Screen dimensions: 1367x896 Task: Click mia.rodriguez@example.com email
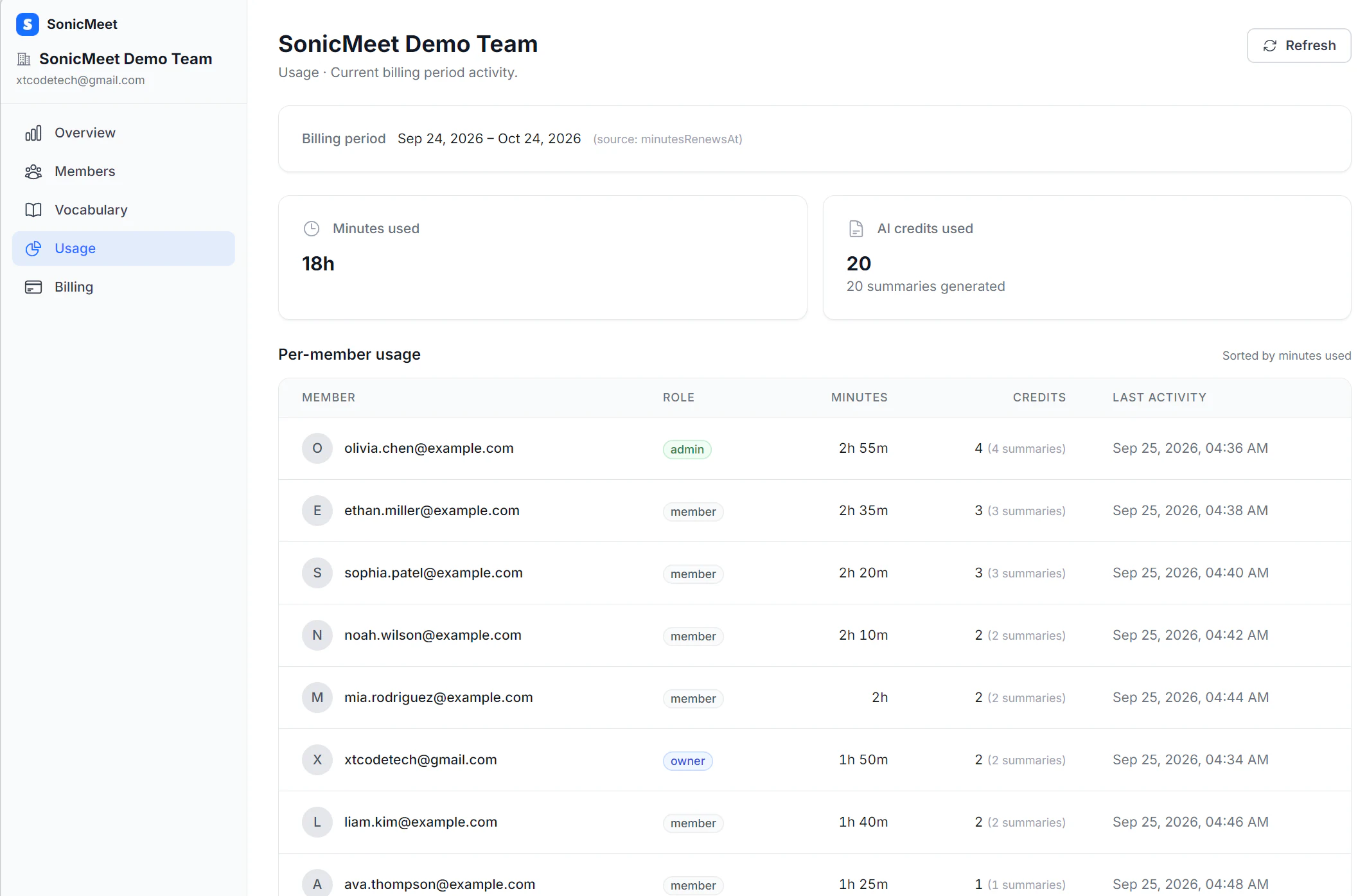point(439,698)
